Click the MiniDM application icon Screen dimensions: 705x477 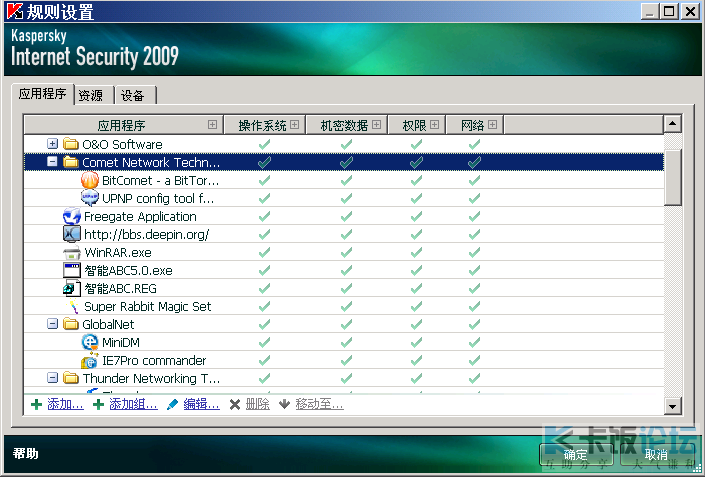89,342
